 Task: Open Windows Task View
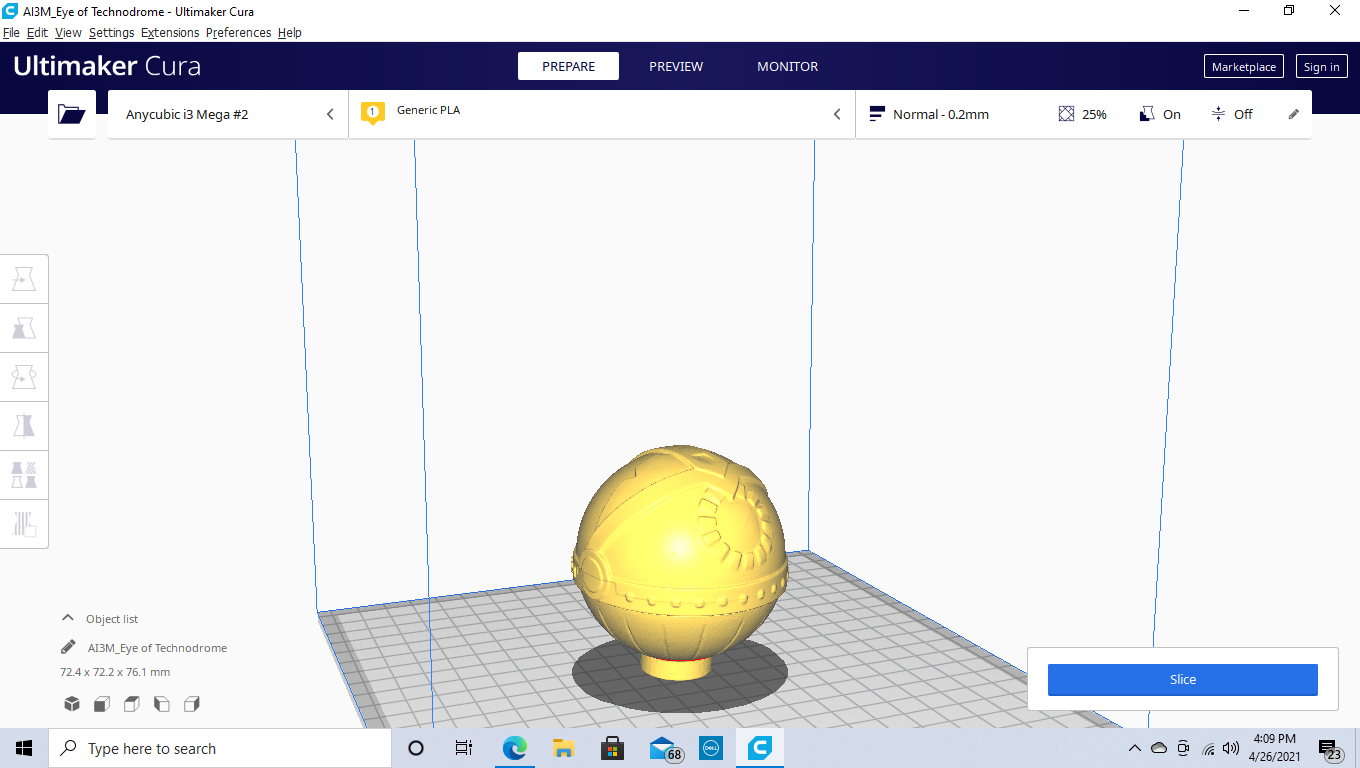[464, 748]
